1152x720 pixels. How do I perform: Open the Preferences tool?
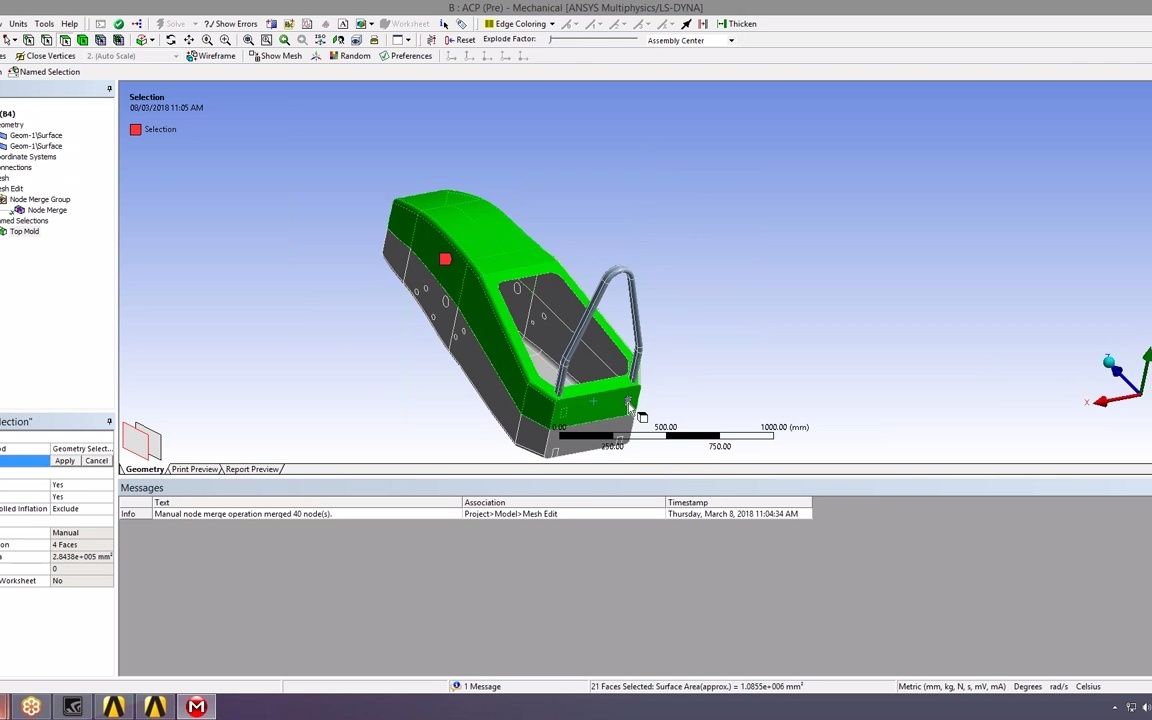tap(411, 56)
